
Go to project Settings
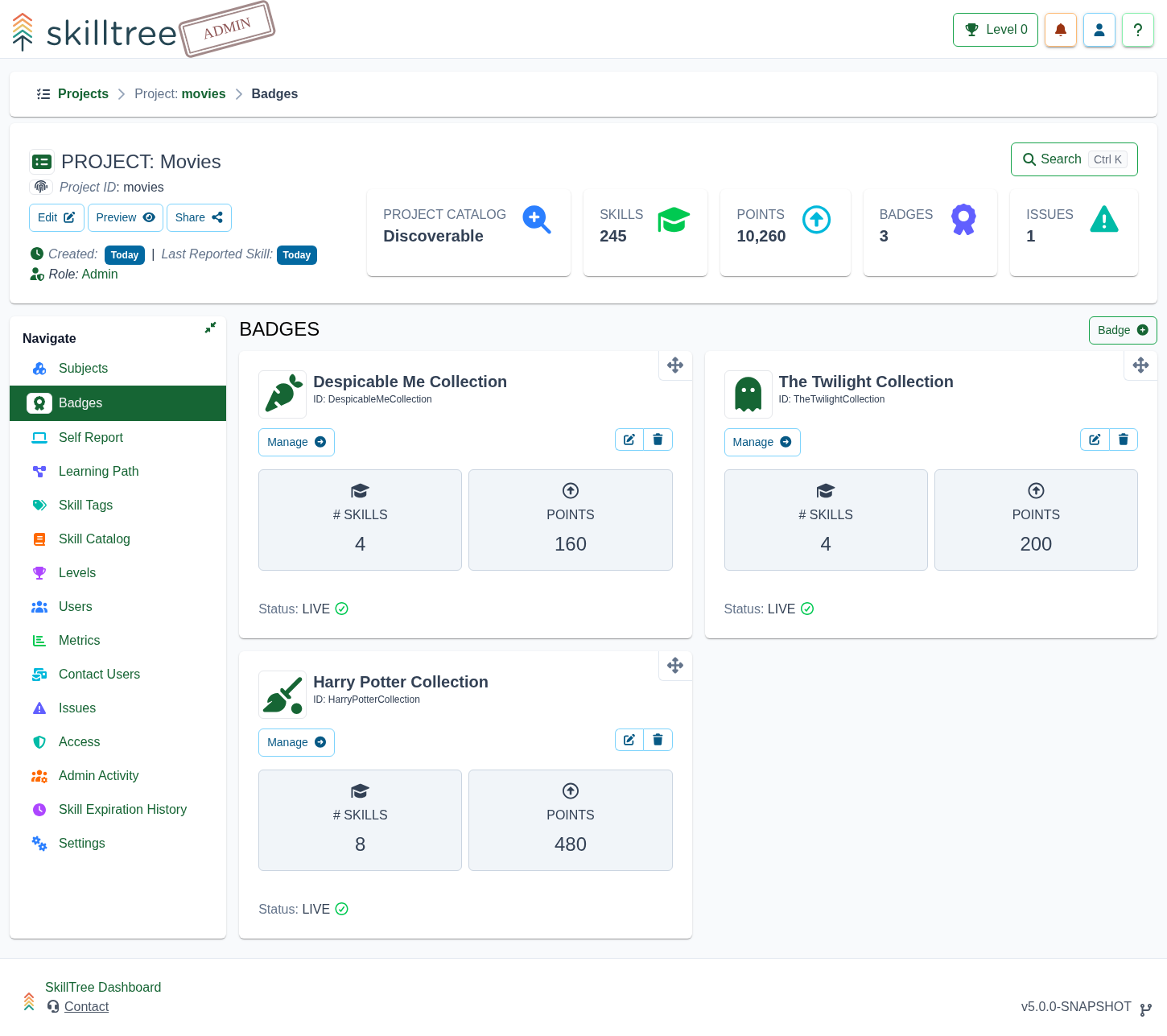coord(118,844)
